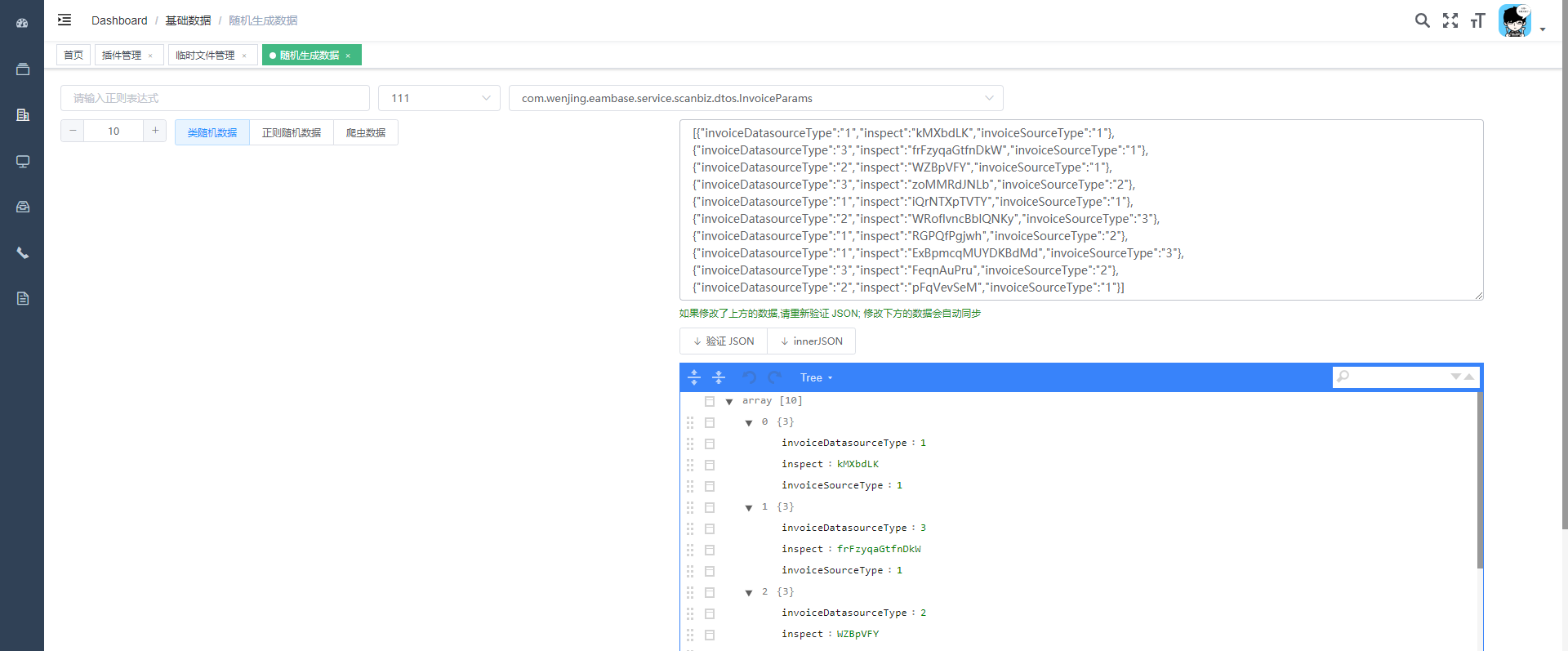This screenshot has width=1568, height=651.
Task: Open the document icon in sidebar
Action: point(23,298)
